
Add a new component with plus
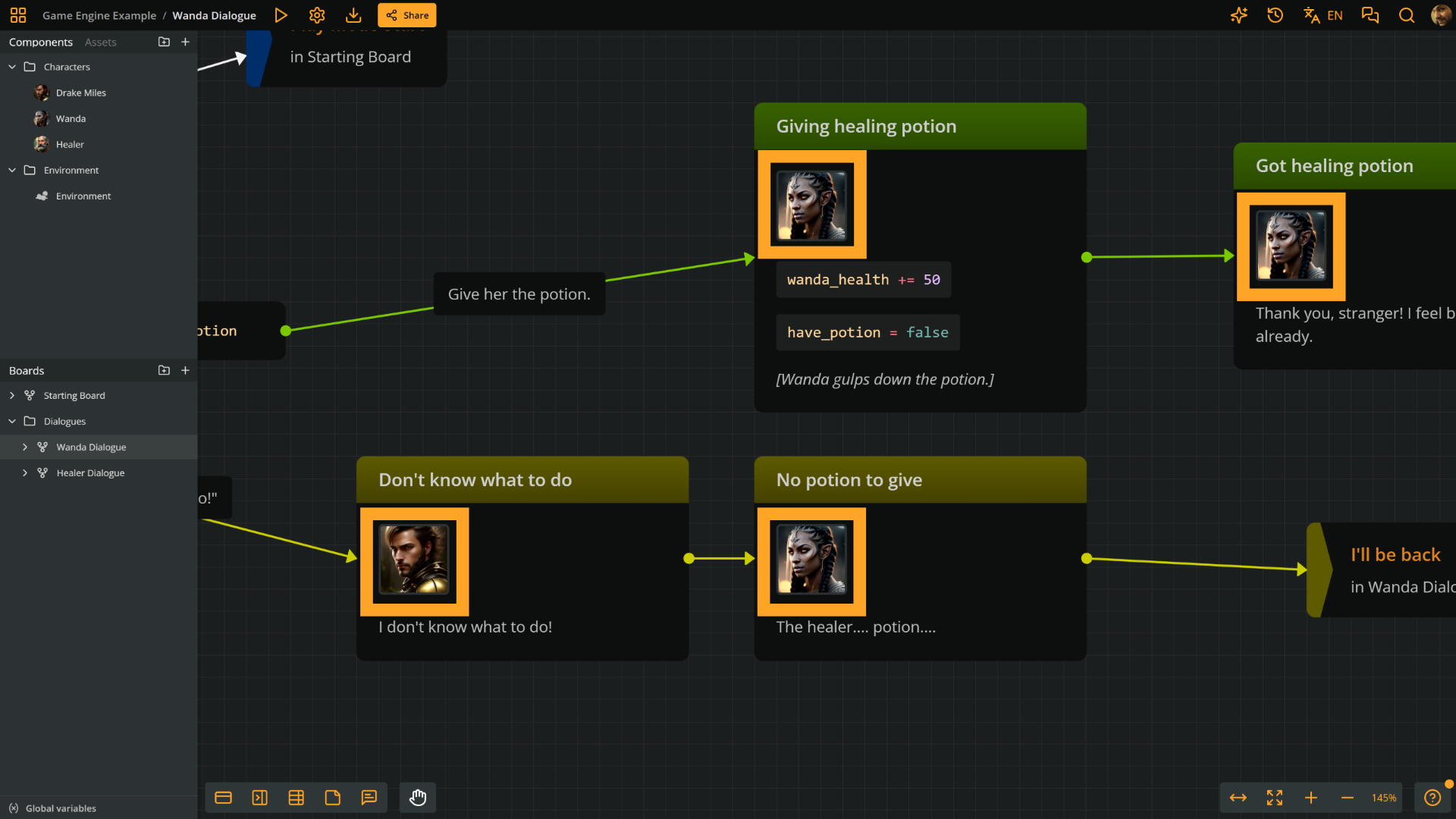185,42
